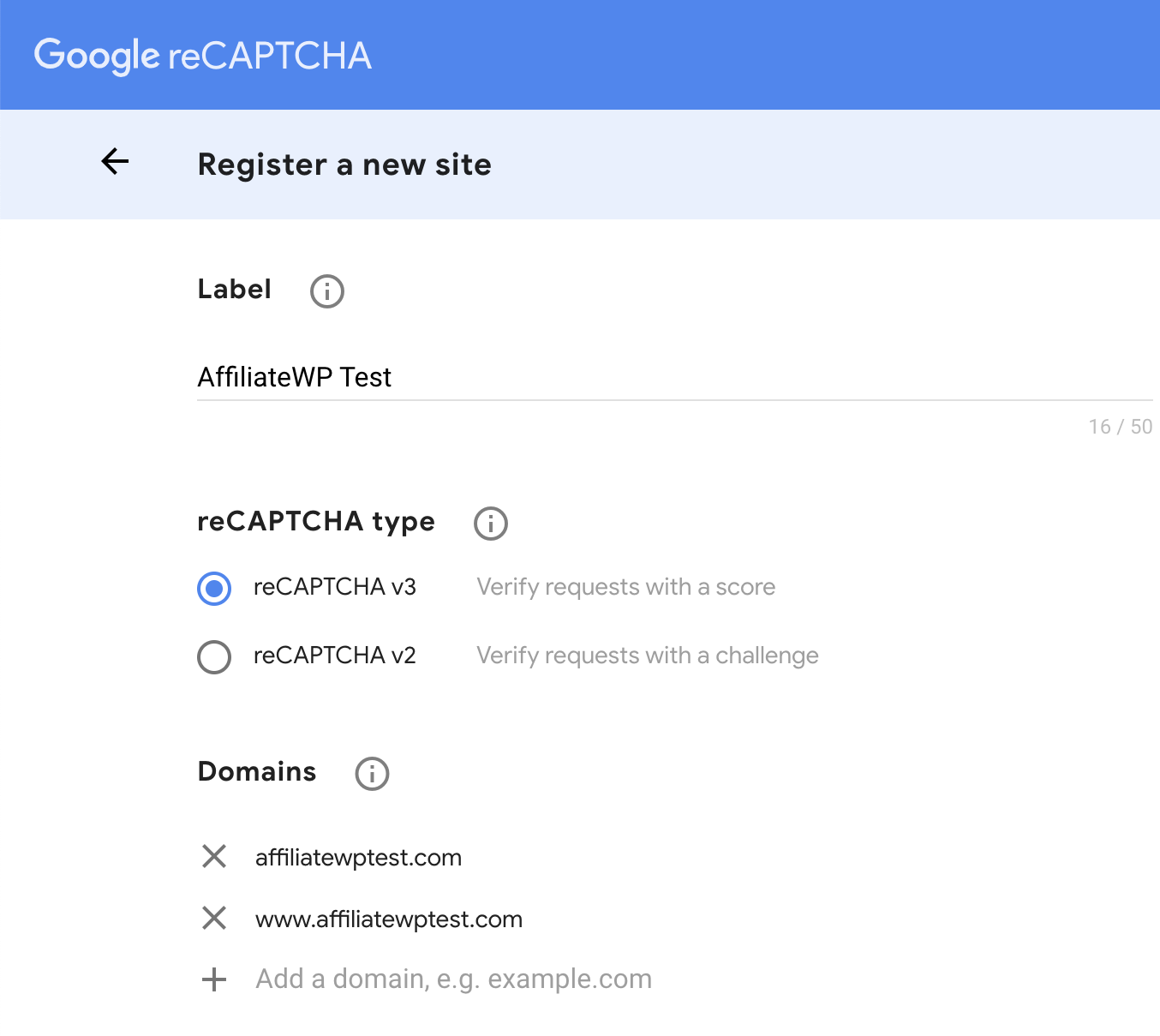The width and height of the screenshot is (1160, 1036).
Task: Click the reCAPTCHA v2 label text
Action: (x=335, y=656)
